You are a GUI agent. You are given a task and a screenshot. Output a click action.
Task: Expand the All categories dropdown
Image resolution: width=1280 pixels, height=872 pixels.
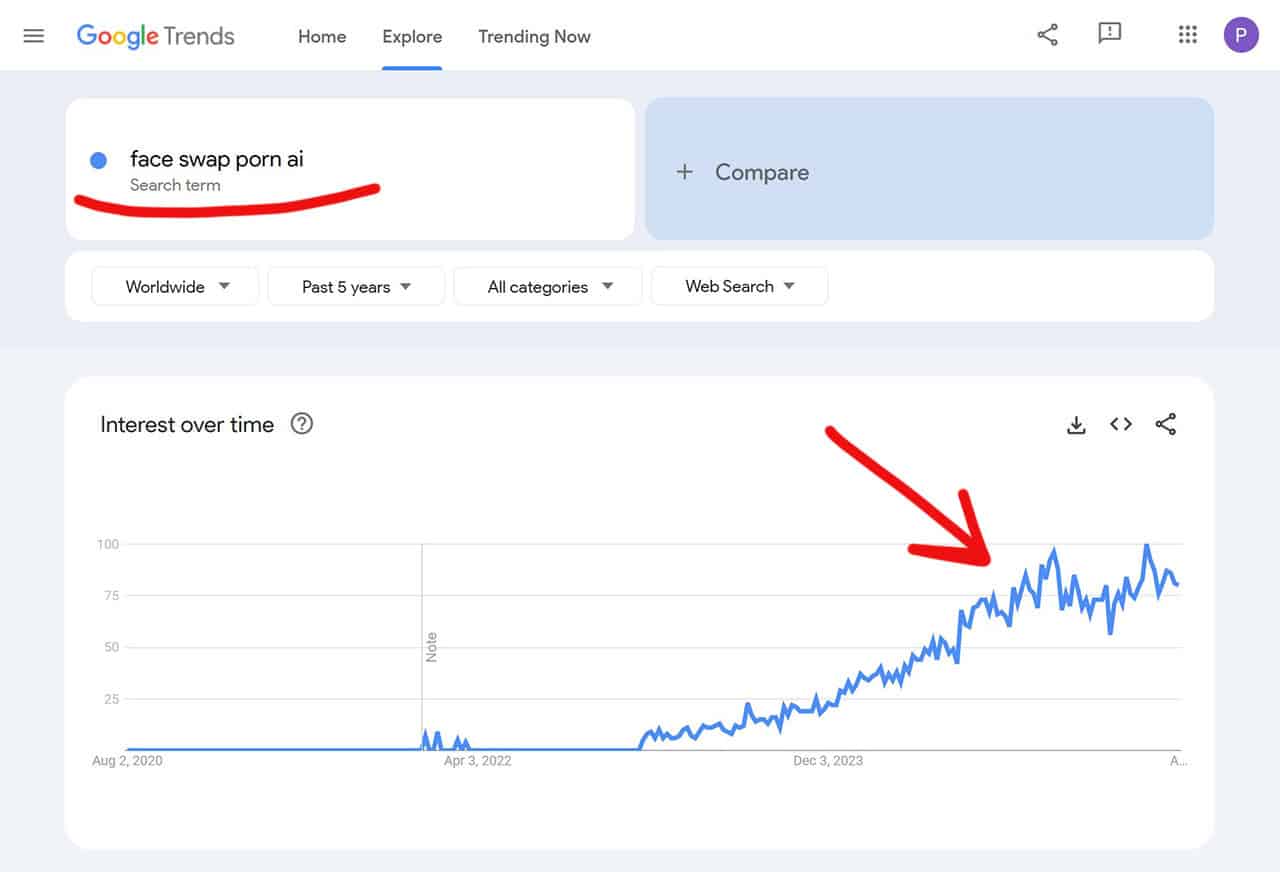click(548, 287)
